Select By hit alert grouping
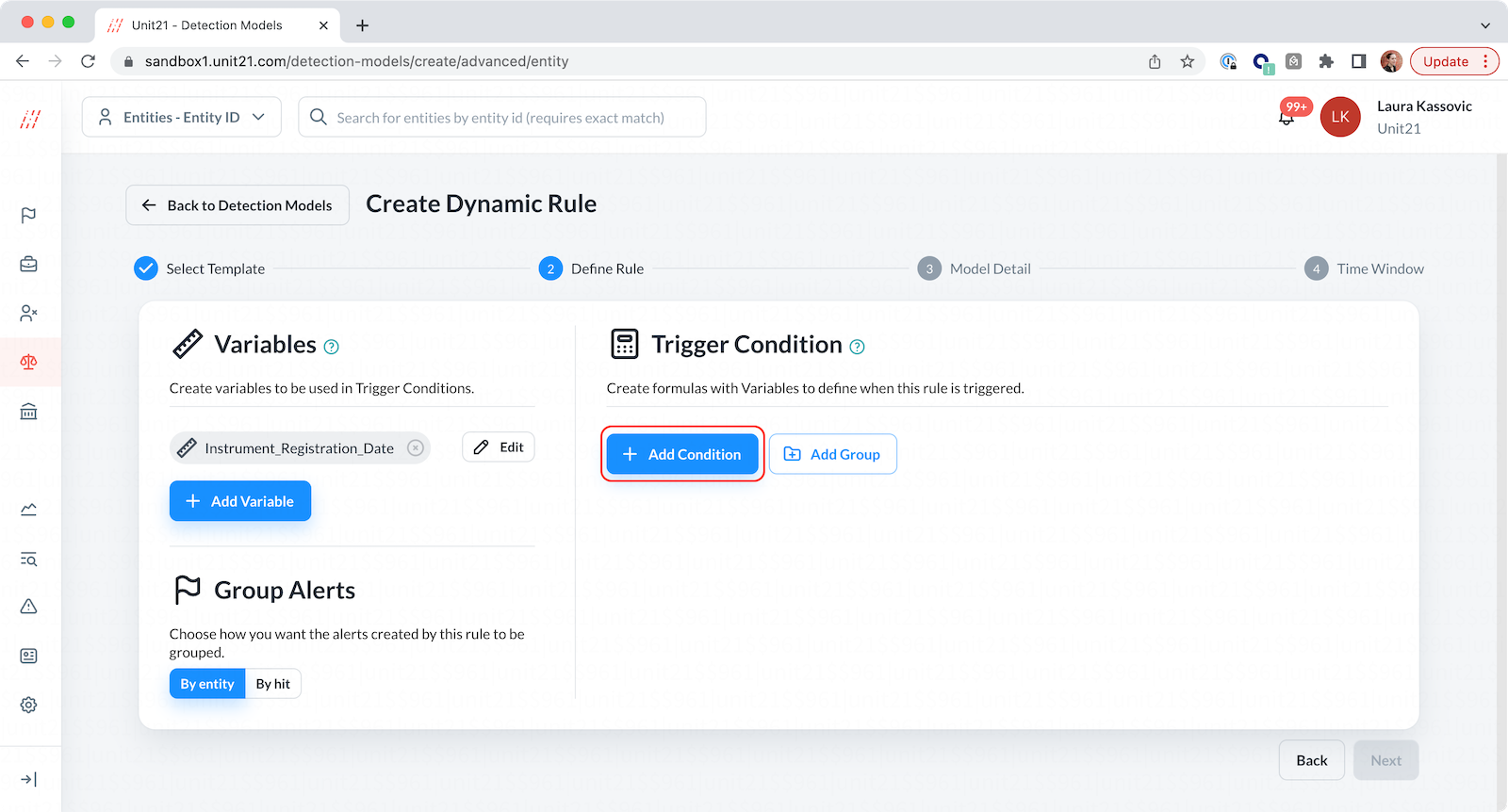1508x812 pixels. 273,684
